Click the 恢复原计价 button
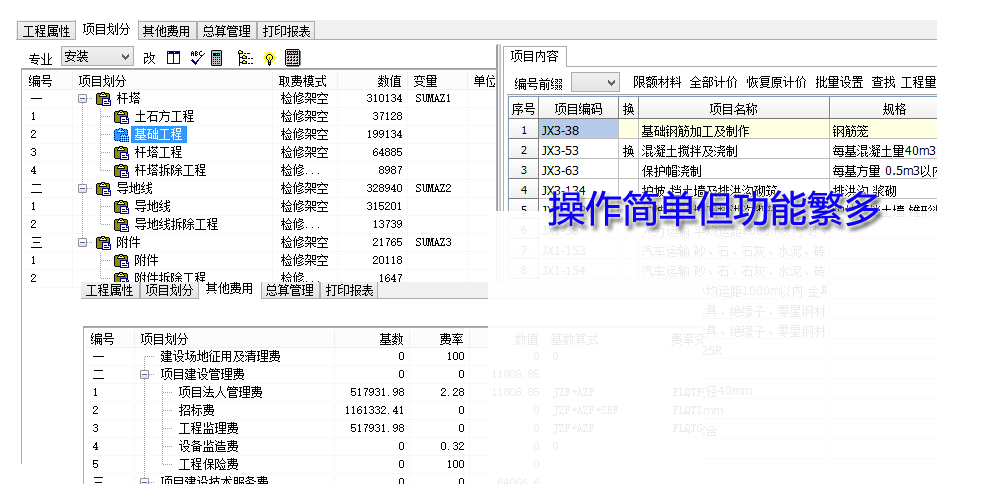The image size is (1000, 500). click(777, 82)
